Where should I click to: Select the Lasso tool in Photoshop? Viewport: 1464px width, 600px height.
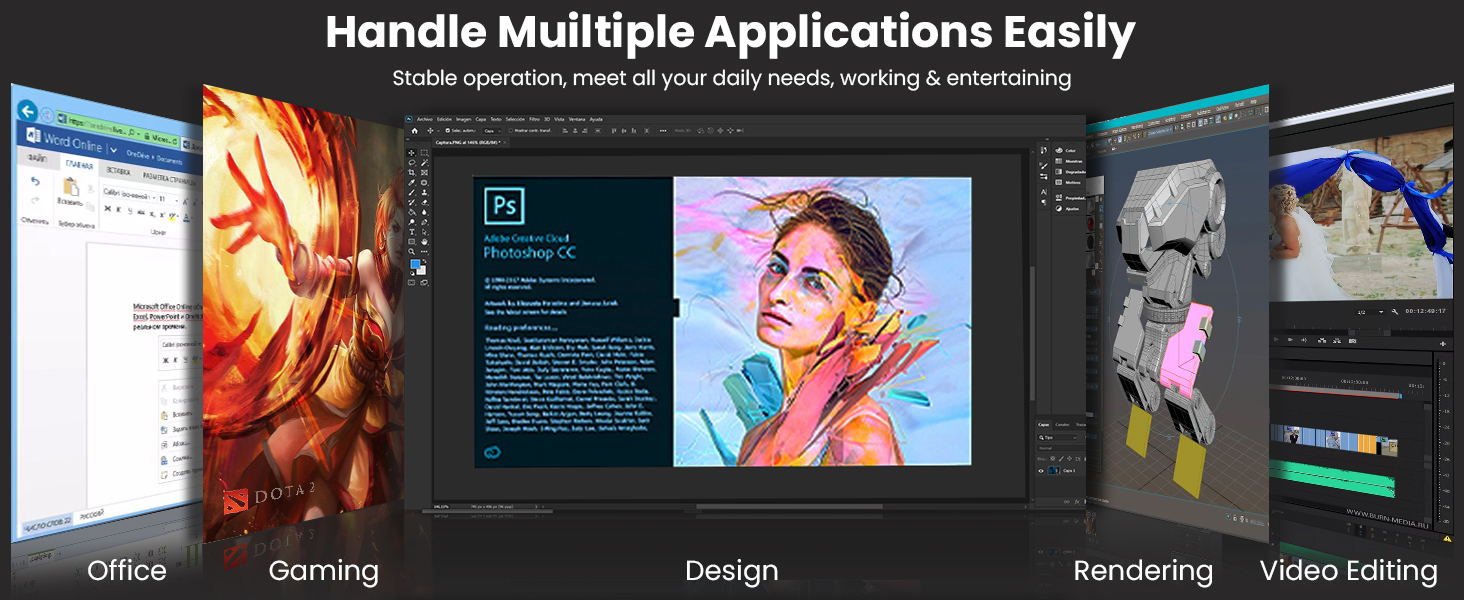(x=412, y=163)
